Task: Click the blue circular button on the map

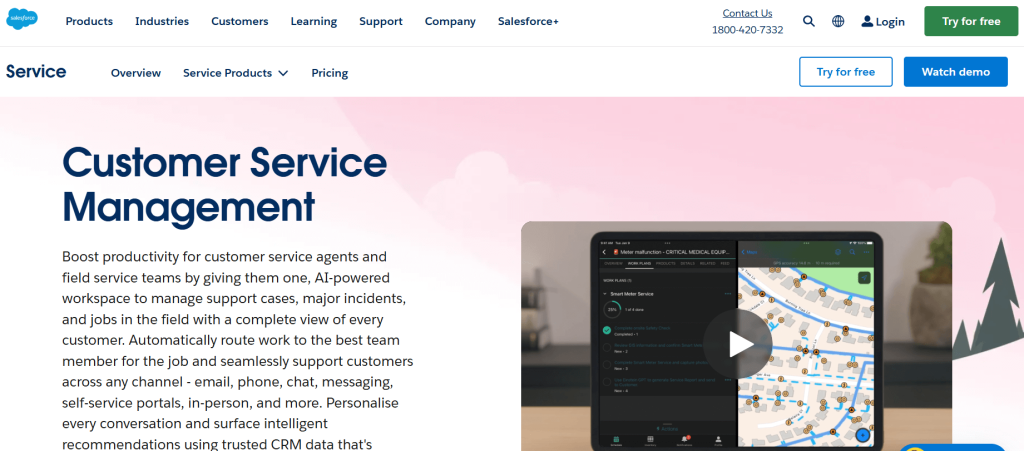Action: coord(862,435)
